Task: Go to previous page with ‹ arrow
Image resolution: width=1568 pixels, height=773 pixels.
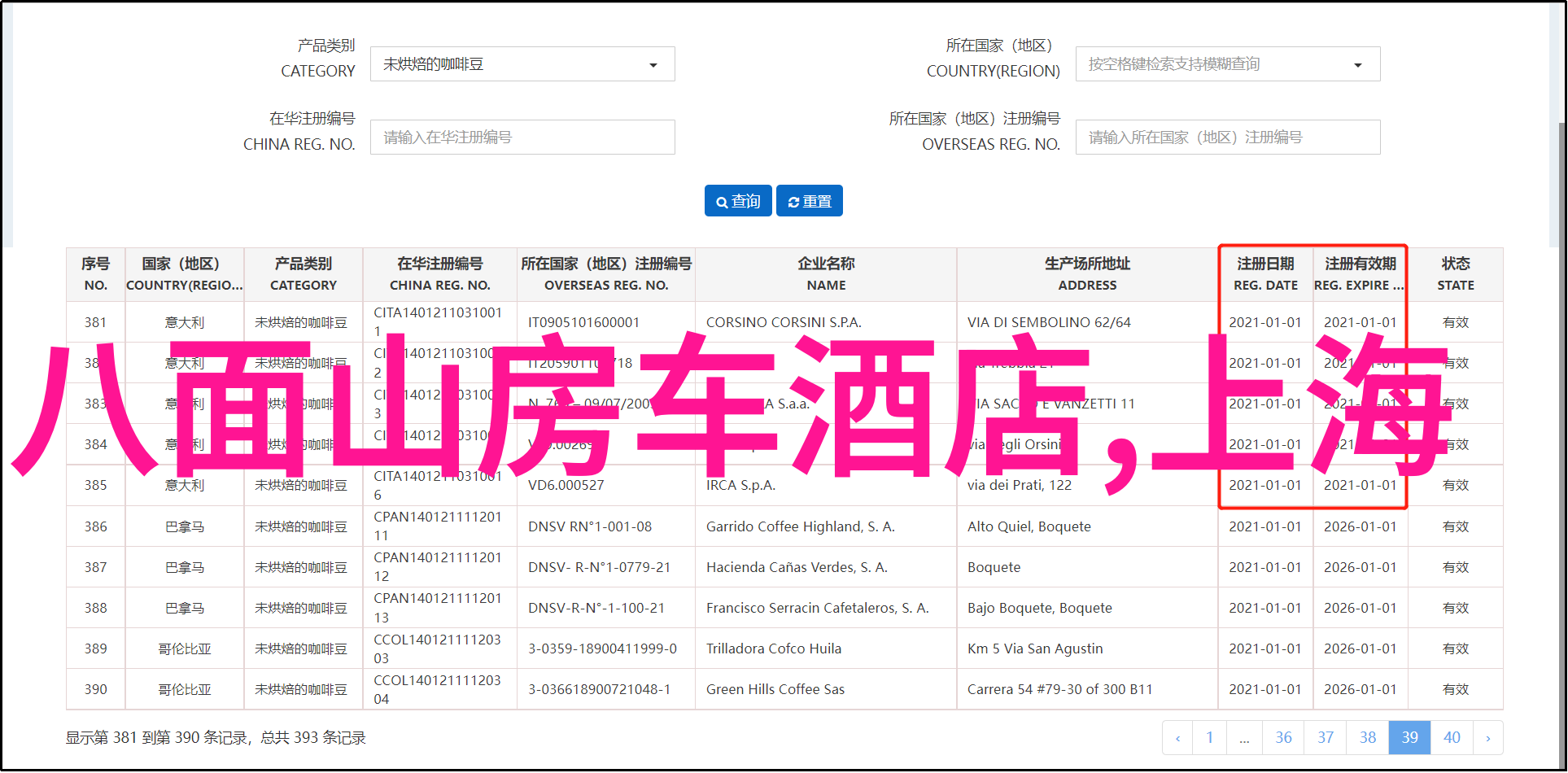Action: click(1177, 738)
